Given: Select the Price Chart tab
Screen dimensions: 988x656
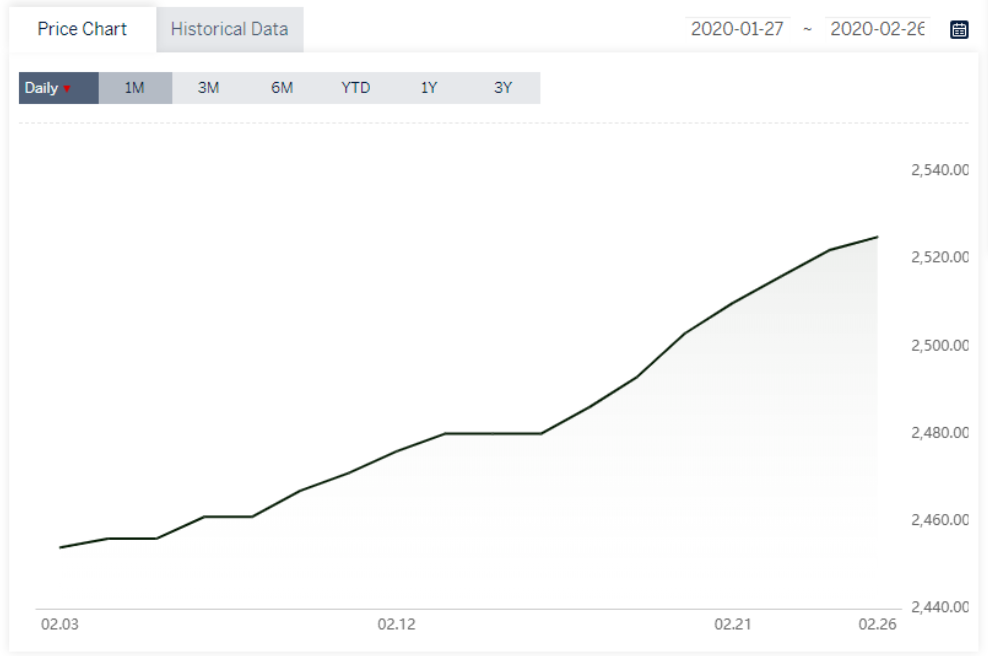Looking at the screenshot, I should 82,29.
